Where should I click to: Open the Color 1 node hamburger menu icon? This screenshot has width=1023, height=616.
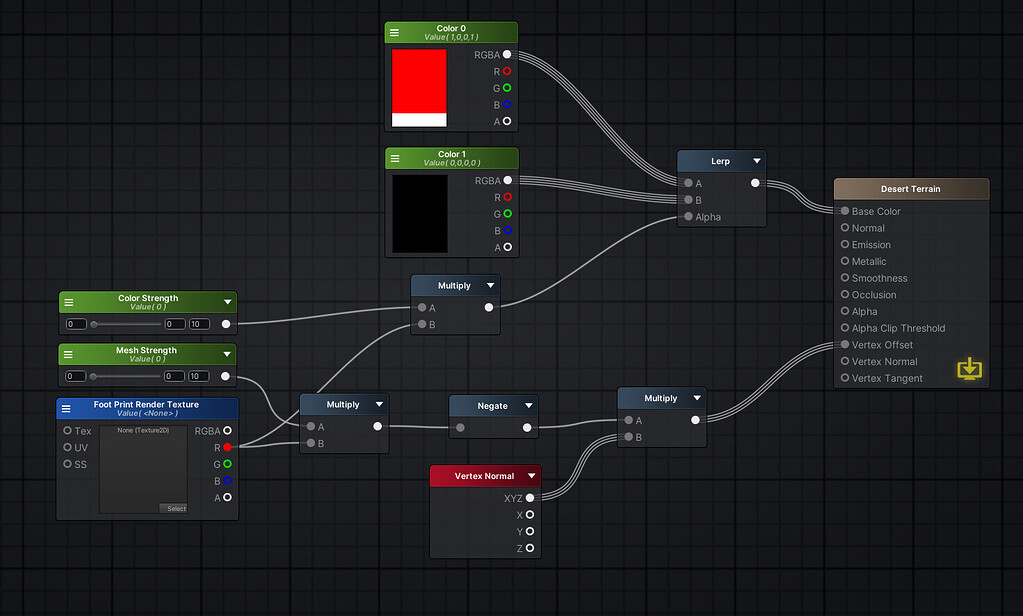click(x=395, y=158)
